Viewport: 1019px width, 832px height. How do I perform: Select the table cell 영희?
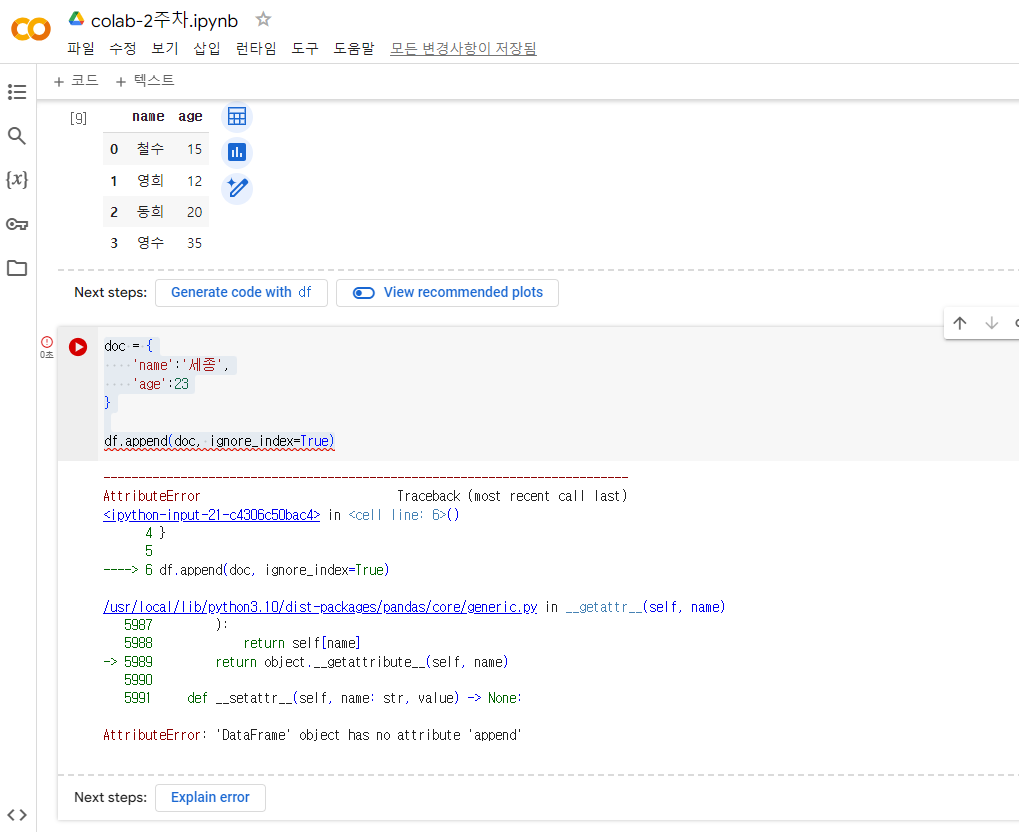150,180
